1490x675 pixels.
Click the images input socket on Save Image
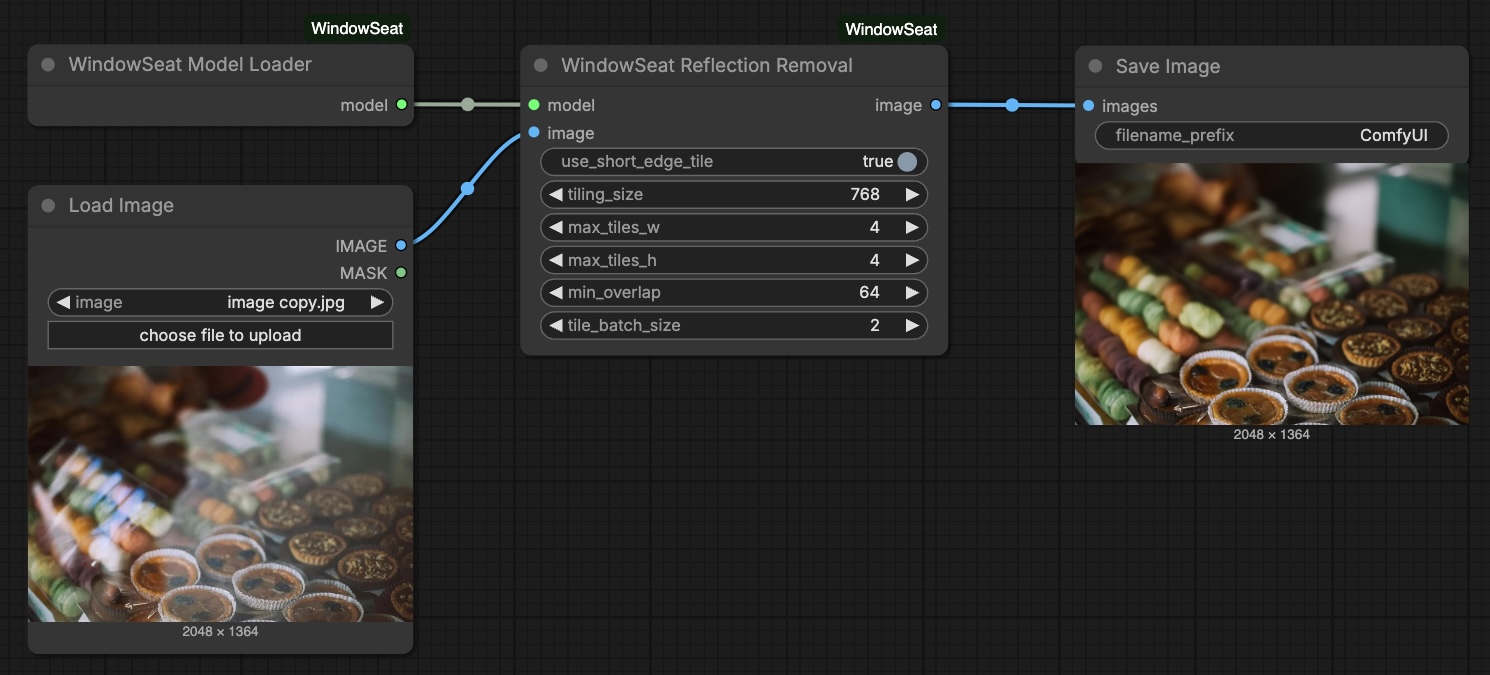pyautogui.click(x=1088, y=105)
